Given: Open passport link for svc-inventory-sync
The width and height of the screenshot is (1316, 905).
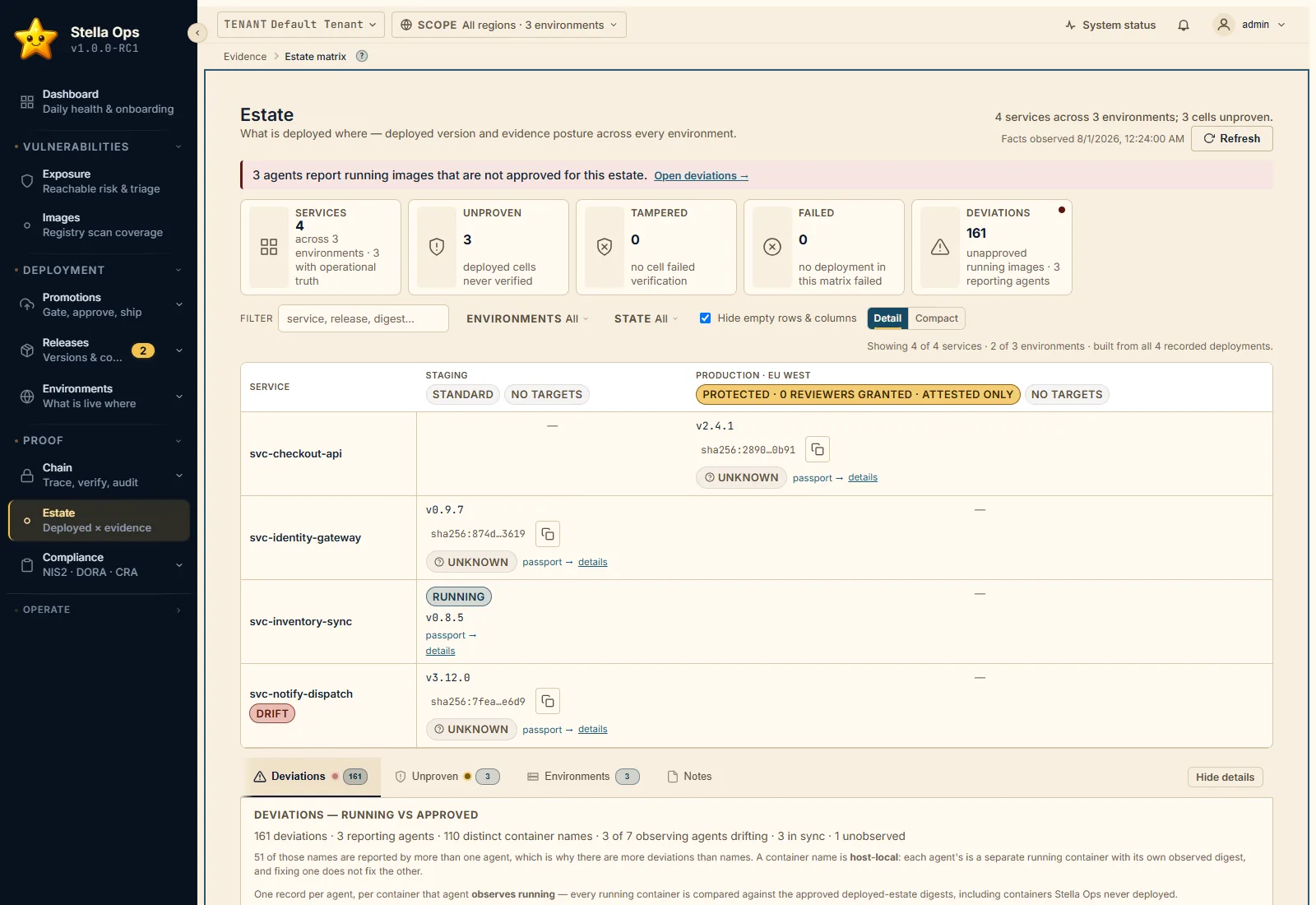Looking at the screenshot, I should coord(451,635).
